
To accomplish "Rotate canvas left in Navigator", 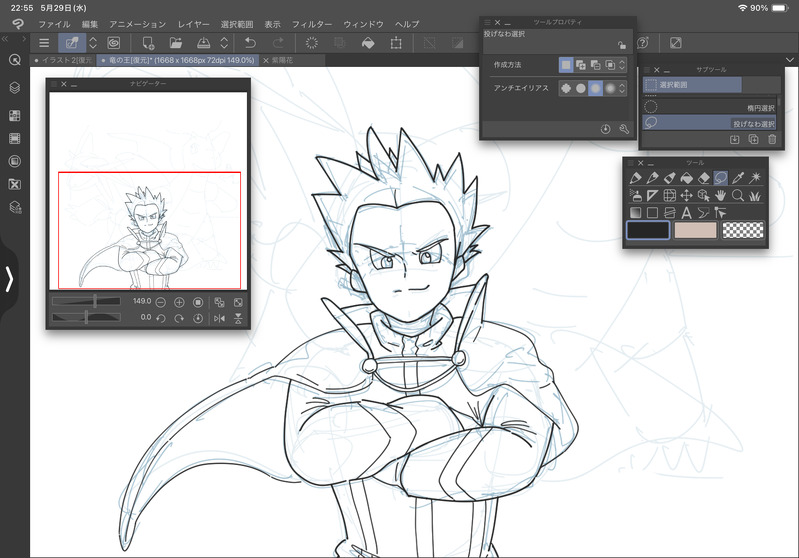I will click(161, 318).
